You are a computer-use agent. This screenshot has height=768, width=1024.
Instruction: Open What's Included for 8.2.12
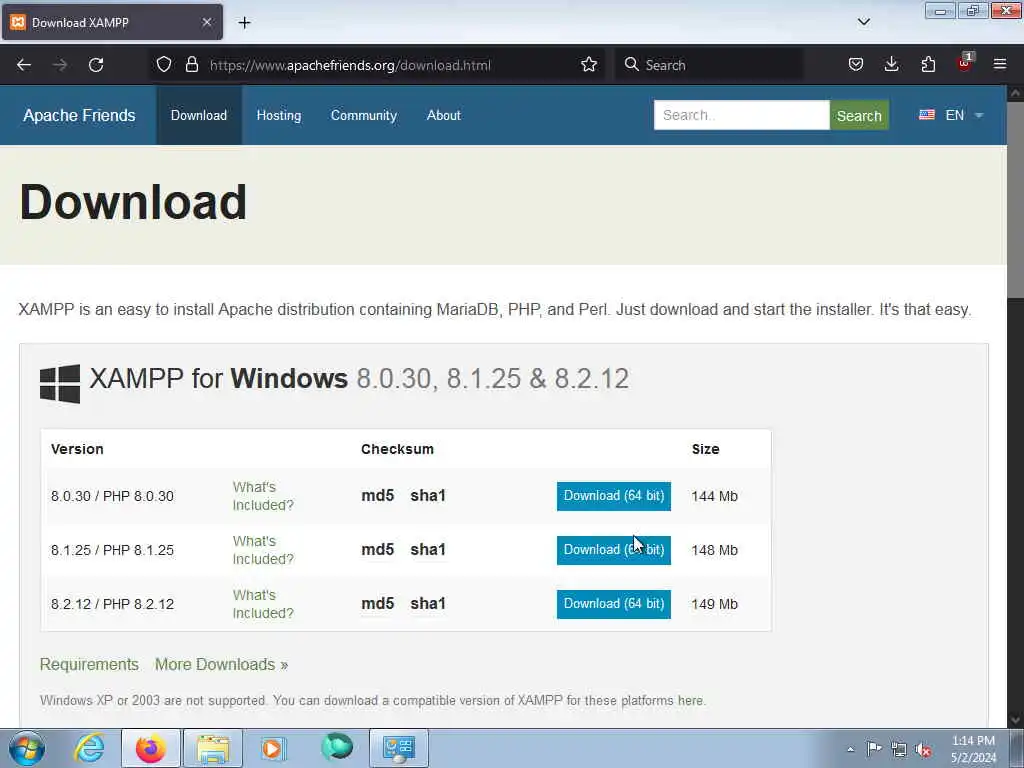[263, 604]
